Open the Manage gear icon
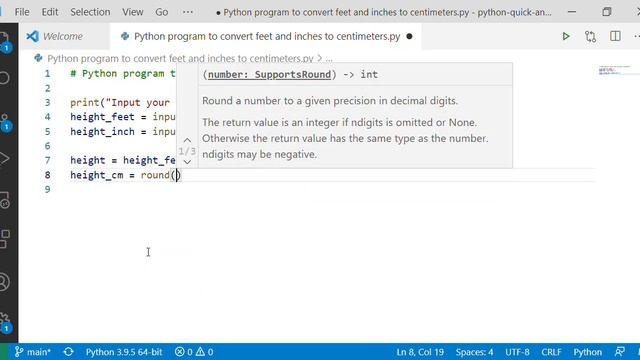The width and height of the screenshot is (640, 360). [x=5, y=322]
